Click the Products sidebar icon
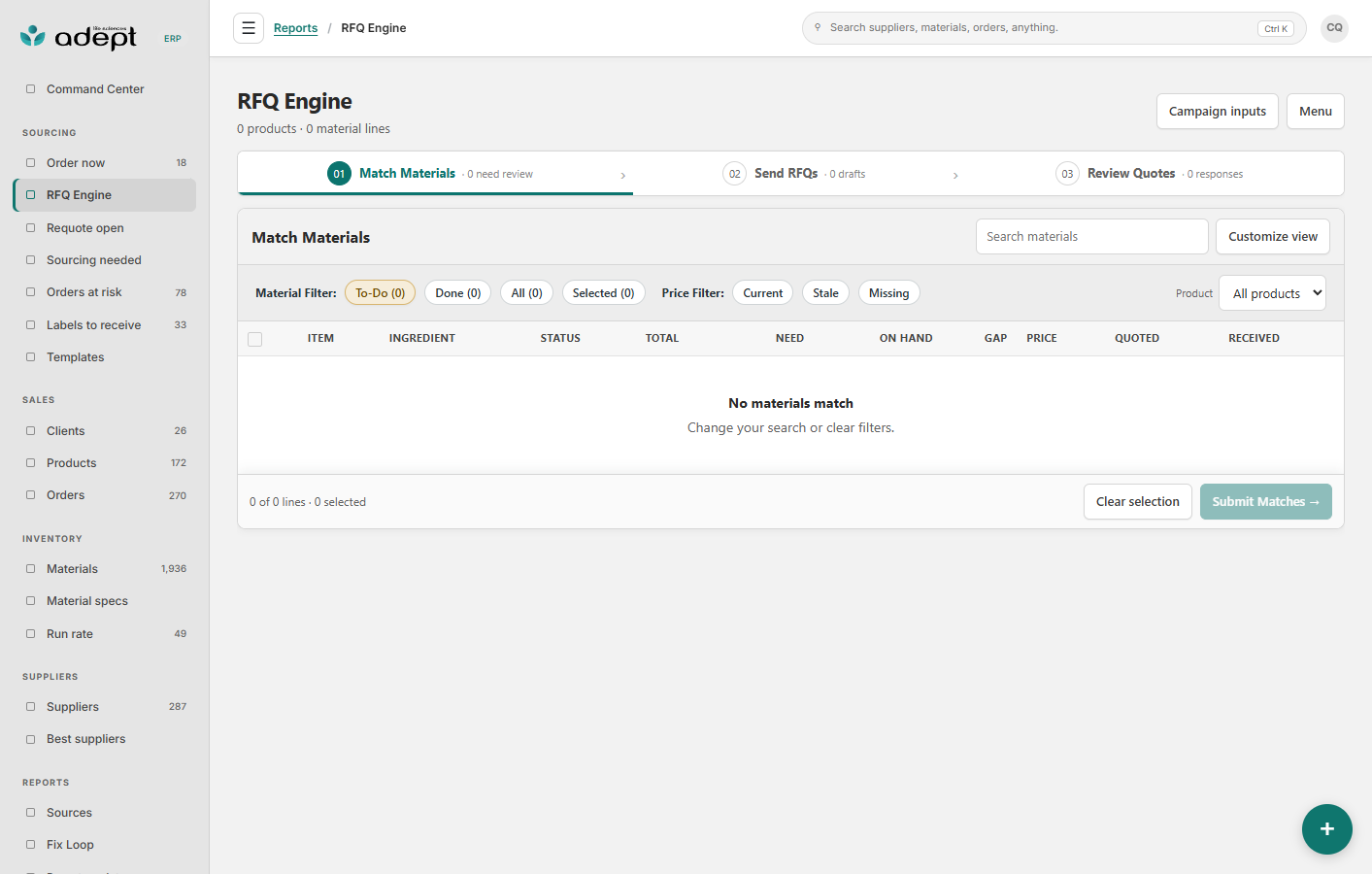Viewport: 1372px width, 874px height. (30, 463)
